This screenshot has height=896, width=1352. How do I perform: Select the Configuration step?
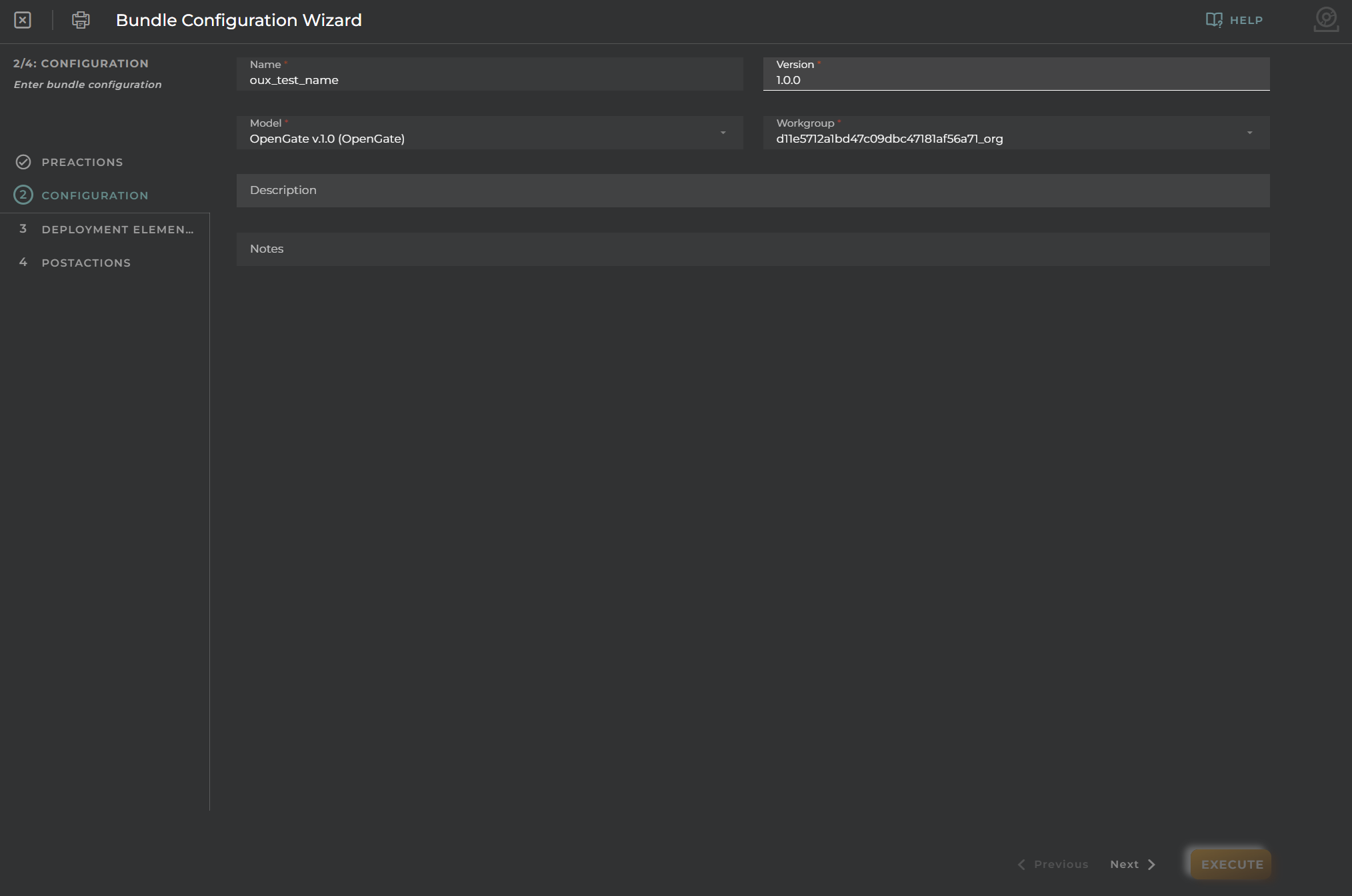pos(95,195)
